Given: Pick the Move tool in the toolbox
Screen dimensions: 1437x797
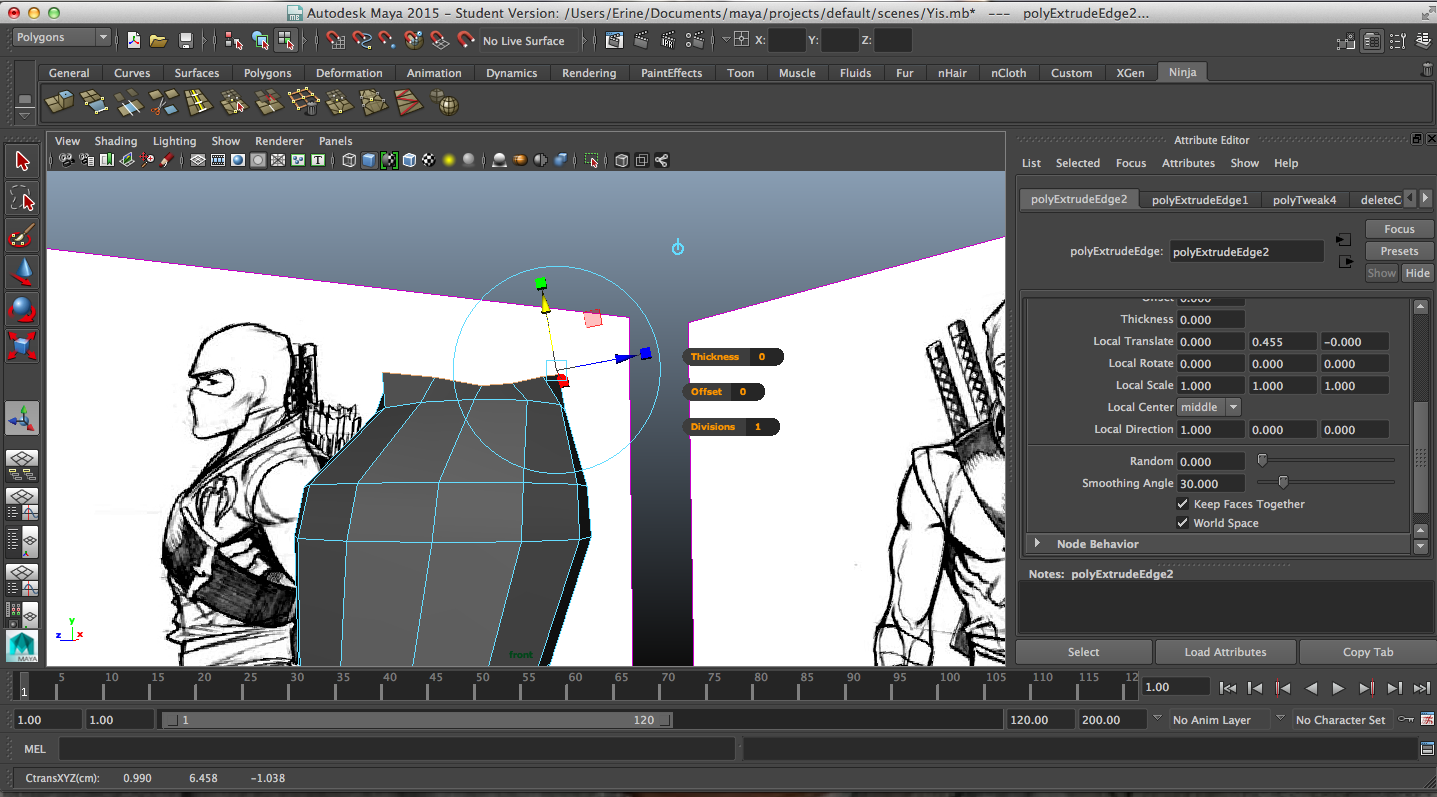Looking at the screenshot, I should 22,272.
